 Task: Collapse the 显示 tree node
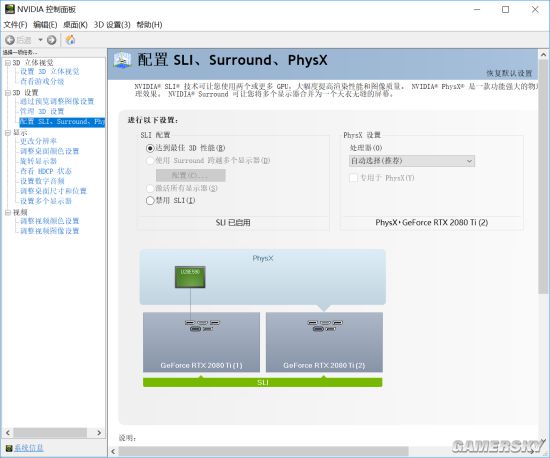click(8, 133)
